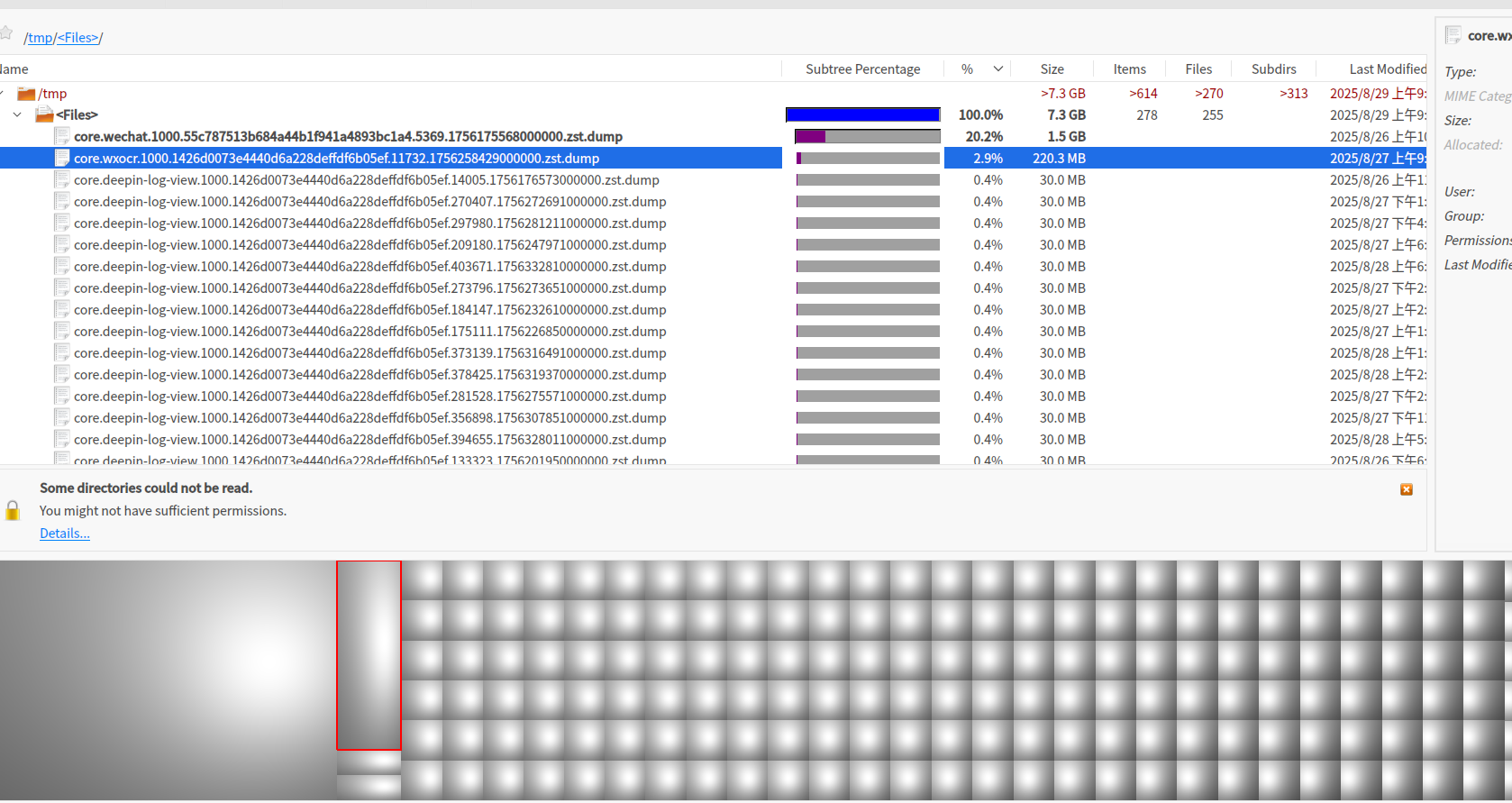This screenshot has width=1512, height=803.
Task: Click the 1.5 GB size value
Action: coord(1066,136)
